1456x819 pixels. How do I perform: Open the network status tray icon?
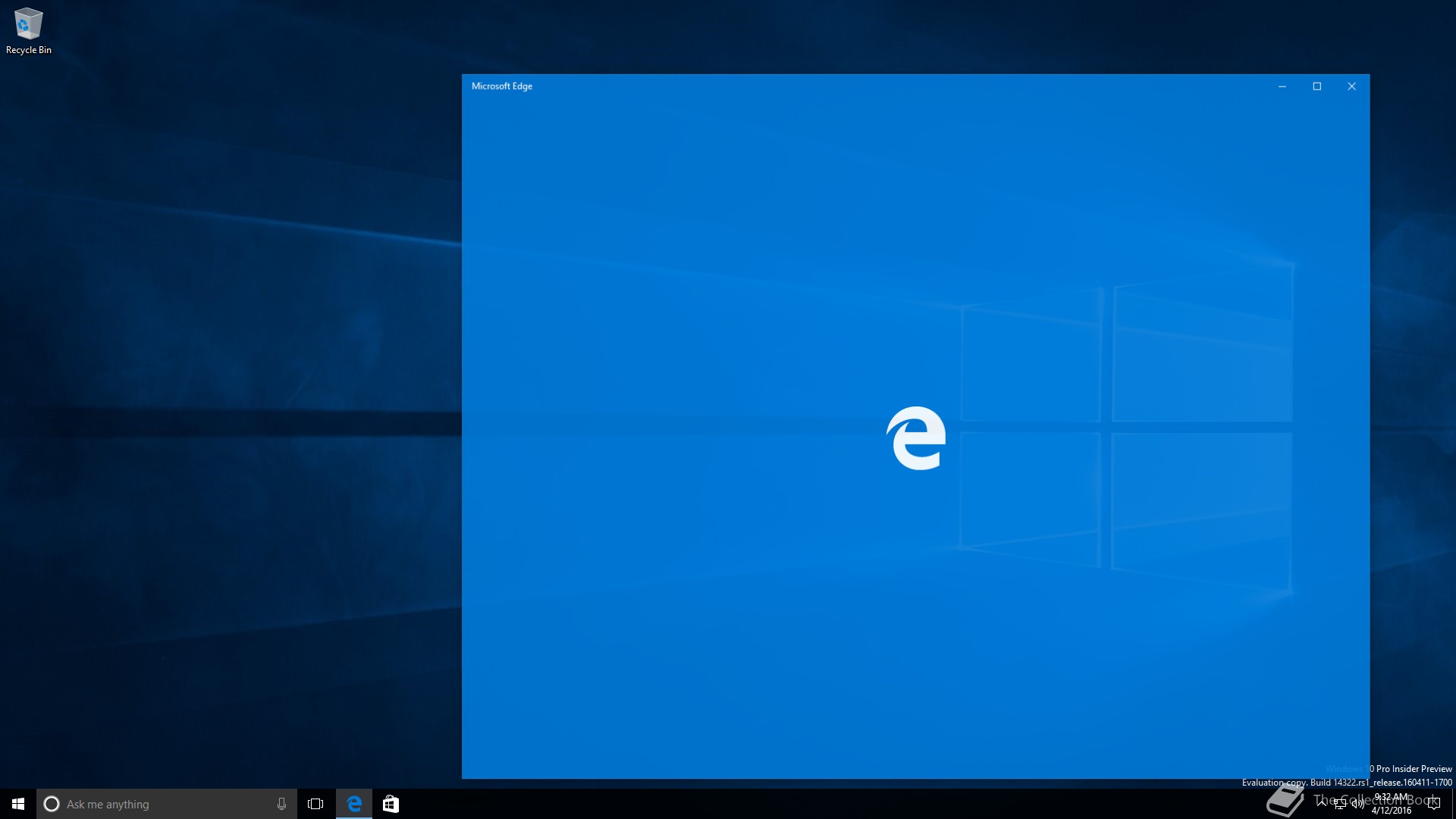(x=1340, y=804)
